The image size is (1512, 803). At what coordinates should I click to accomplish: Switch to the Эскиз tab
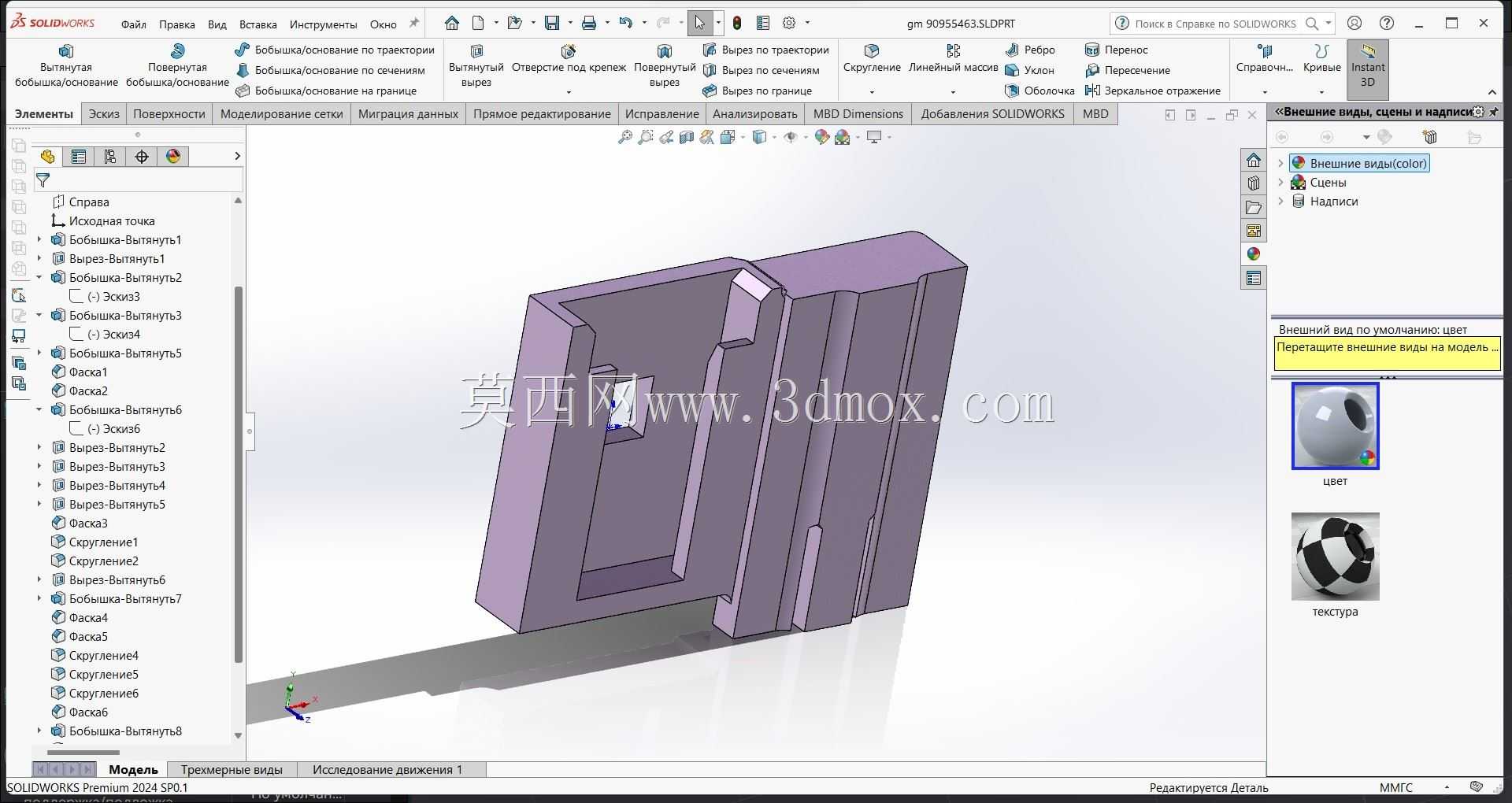pyautogui.click(x=104, y=113)
